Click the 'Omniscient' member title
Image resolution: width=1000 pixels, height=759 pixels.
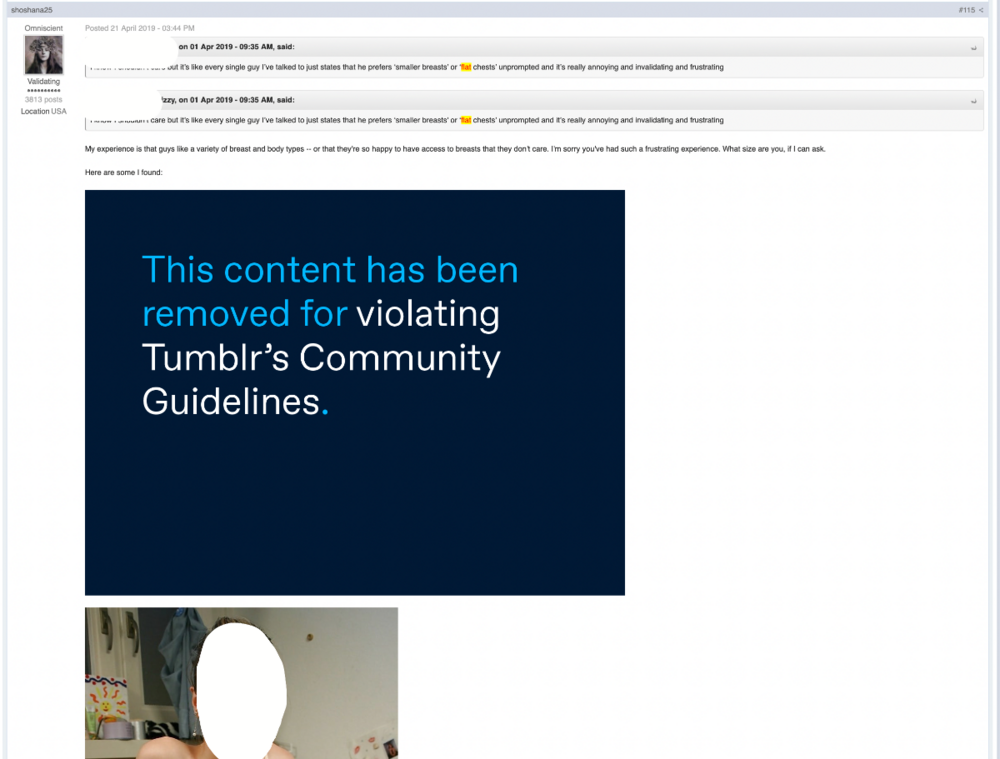[43, 28]
